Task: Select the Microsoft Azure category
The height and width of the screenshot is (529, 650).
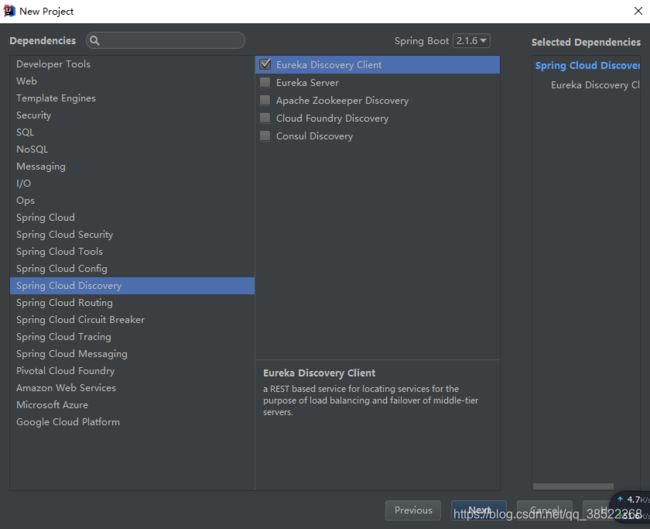Action: click(x=132, y=405)
